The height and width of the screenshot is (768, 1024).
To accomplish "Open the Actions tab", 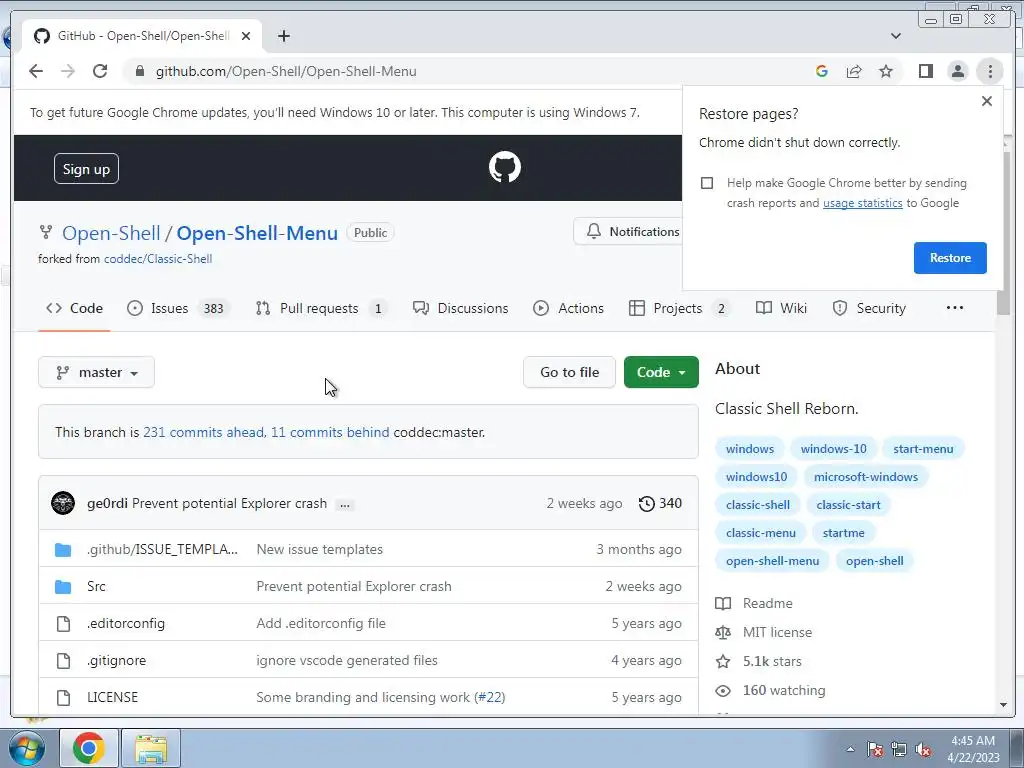I will click(x=569, y=308).
